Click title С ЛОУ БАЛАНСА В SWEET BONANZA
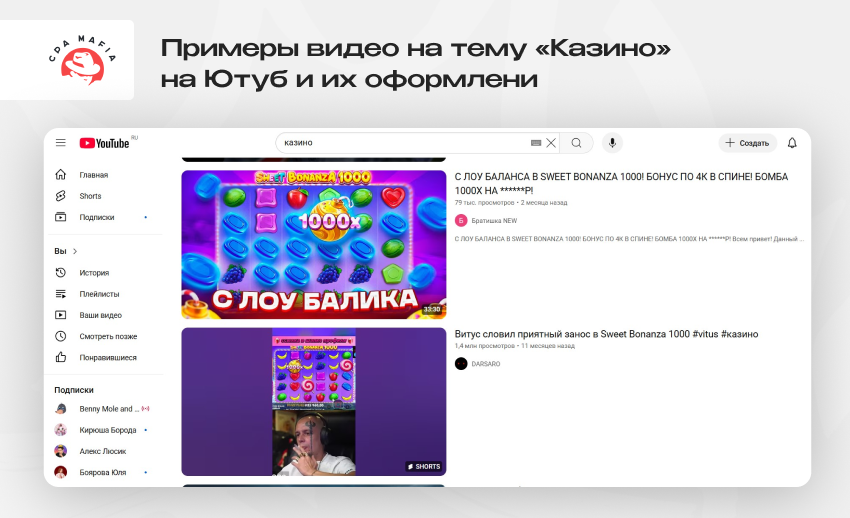Screen dimensions: 850x518 621,183
